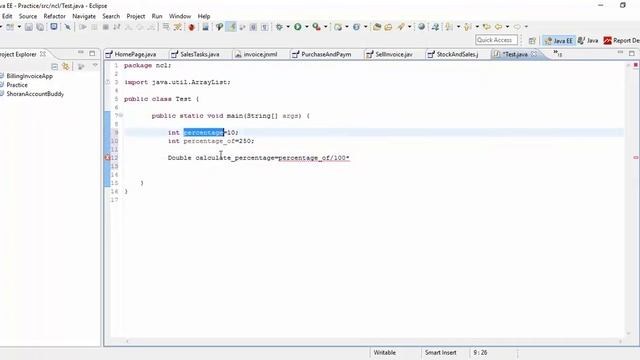Click the Save toolbar icon
The height and width of the screenshot is (360, 640).
tap(29, 27)
